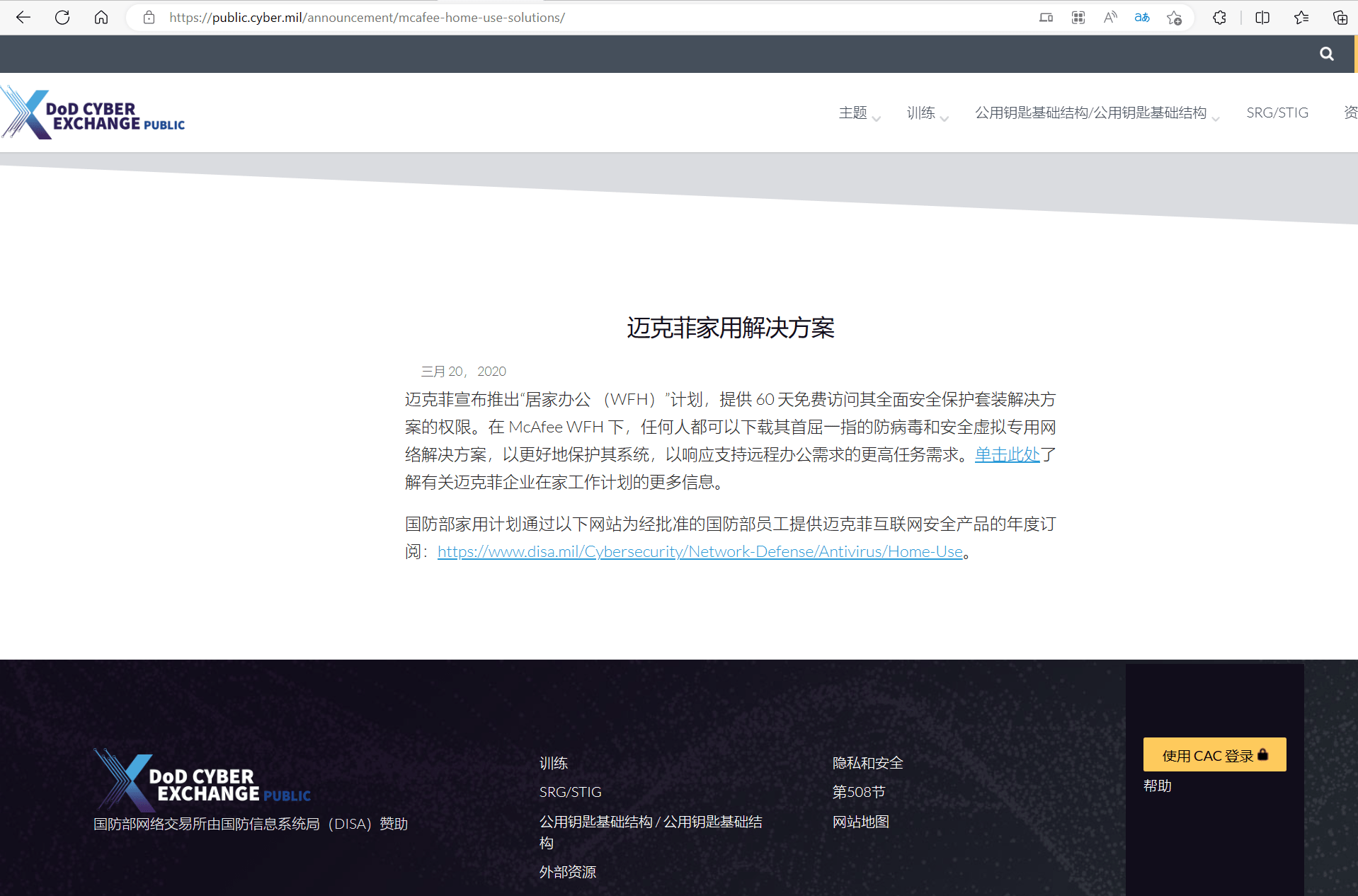Open footer 训练 link
The image size is (1358, 896).
[x=554, y=763]
